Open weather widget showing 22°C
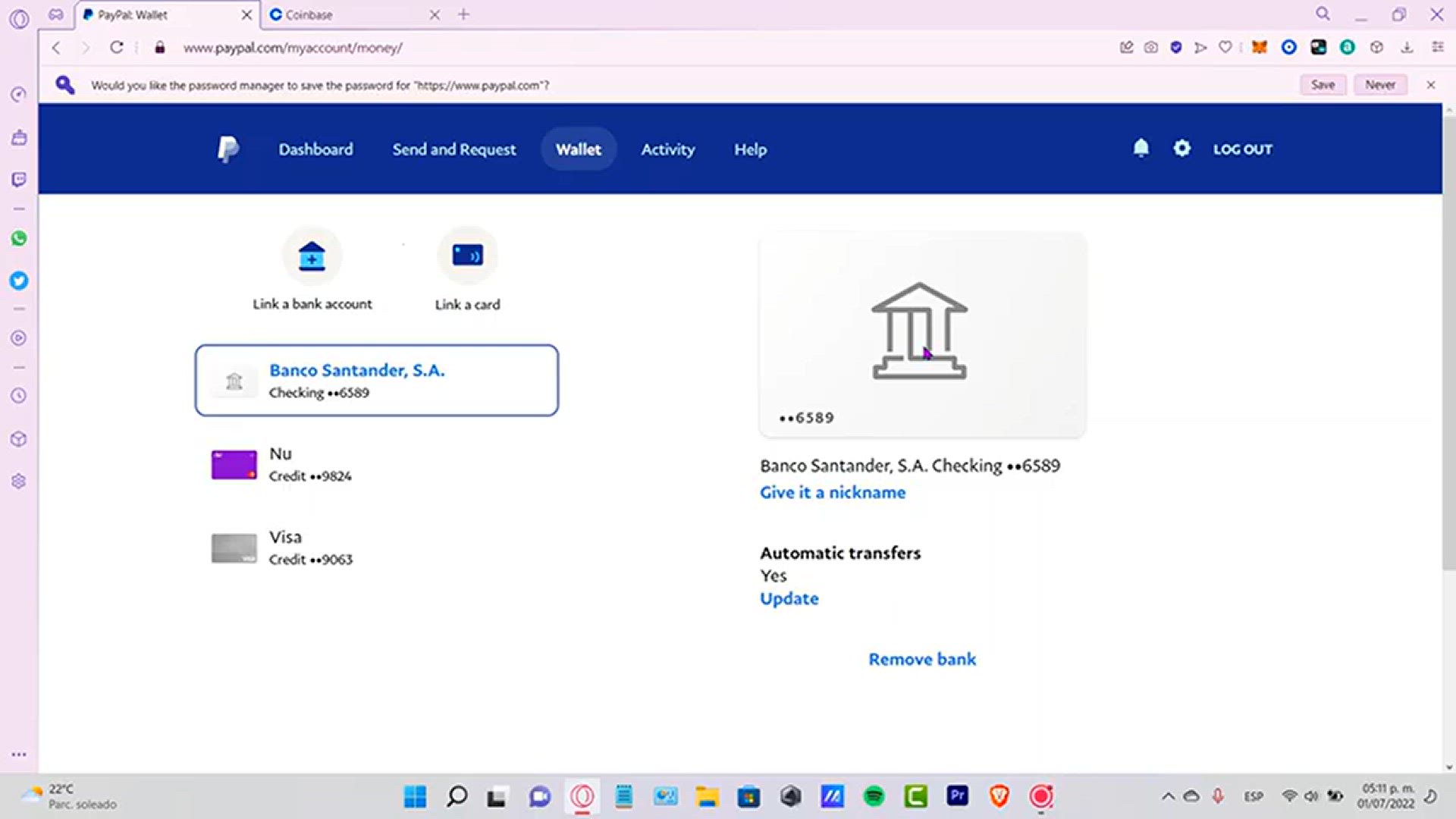Screen dimensions: 1456x819 (70, 796)
